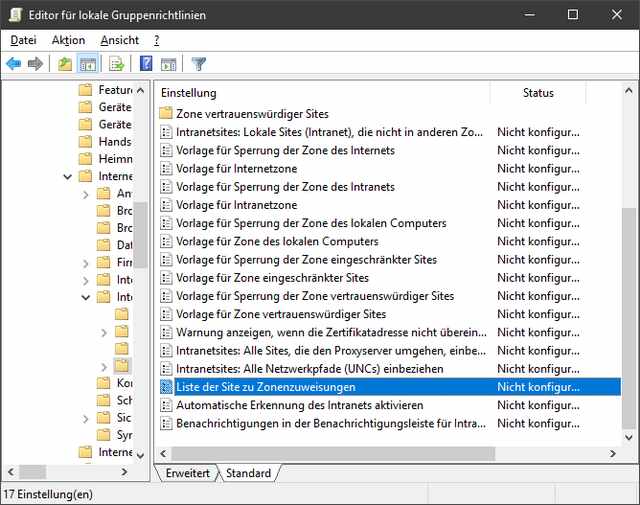Toggle the console tree pane icon

coord(88,64)
